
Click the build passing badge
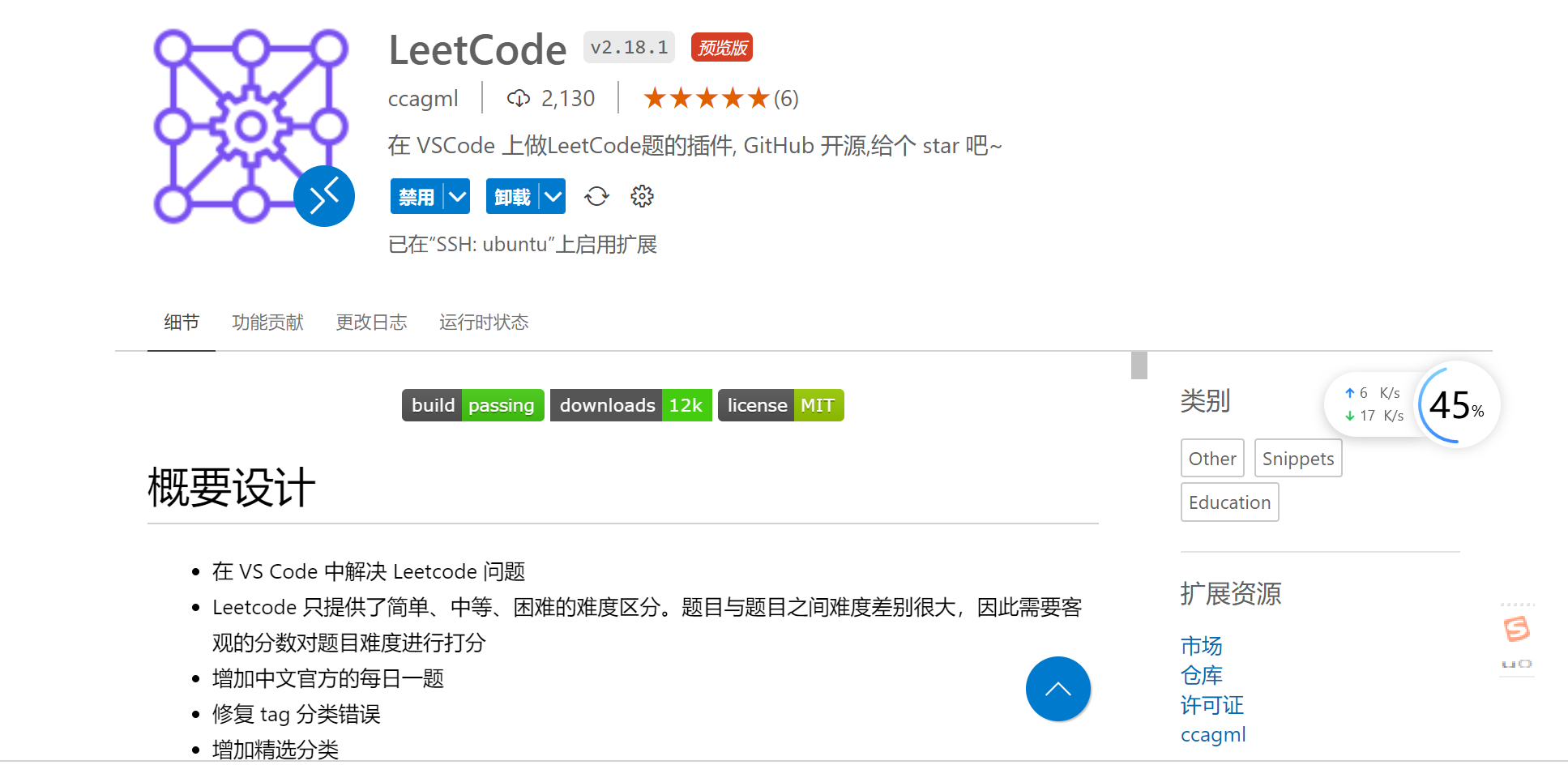pos(473,405)
